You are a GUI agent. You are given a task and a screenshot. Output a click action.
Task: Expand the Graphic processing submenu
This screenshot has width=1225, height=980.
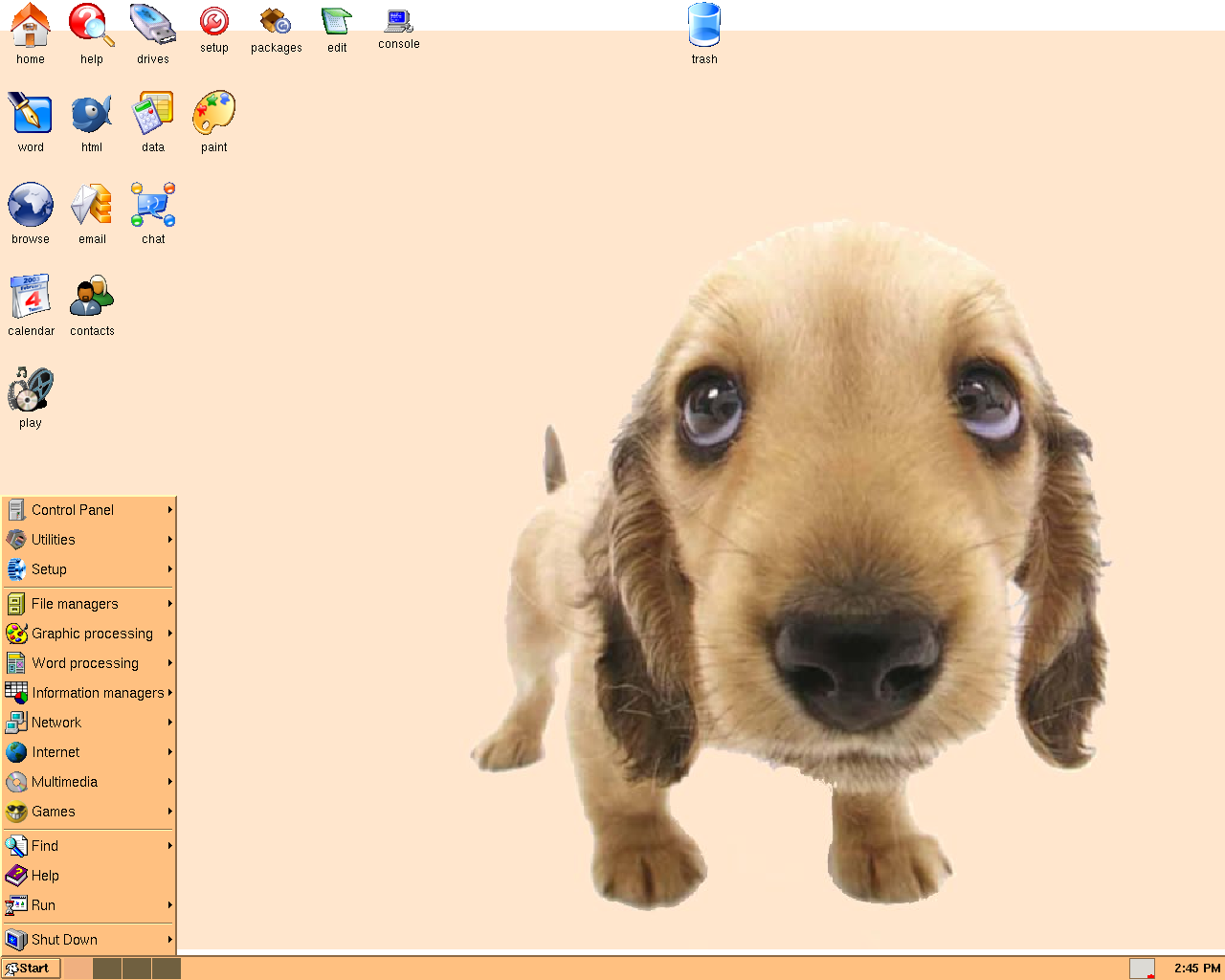pyautogui.click(x=89, y=634)
